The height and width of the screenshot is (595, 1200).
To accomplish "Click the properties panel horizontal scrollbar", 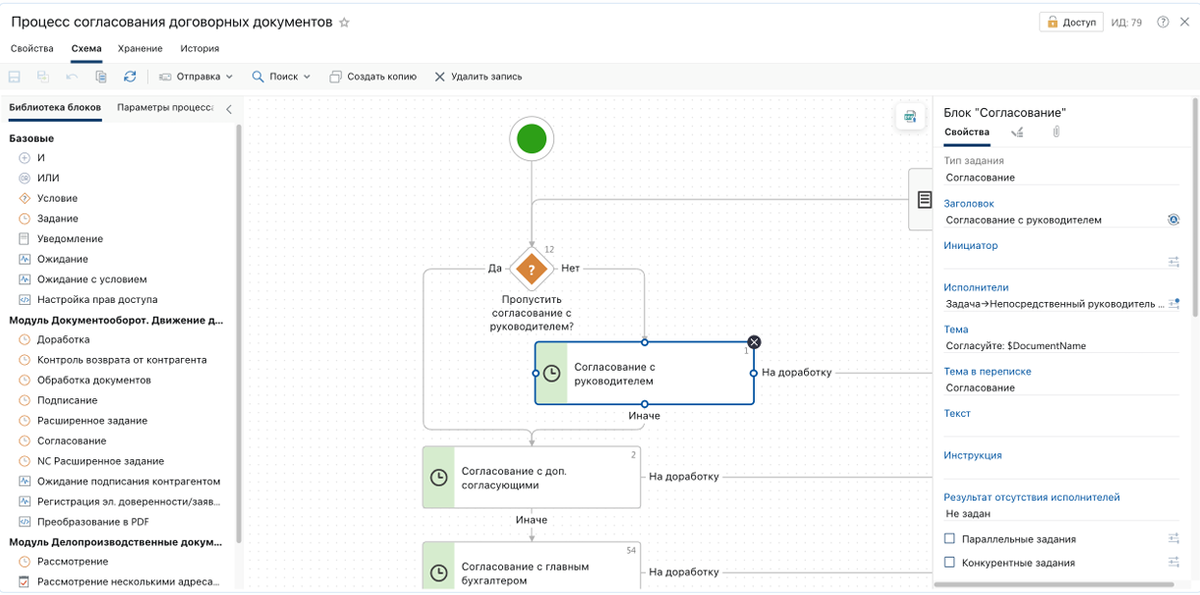I will point(1053,584).
